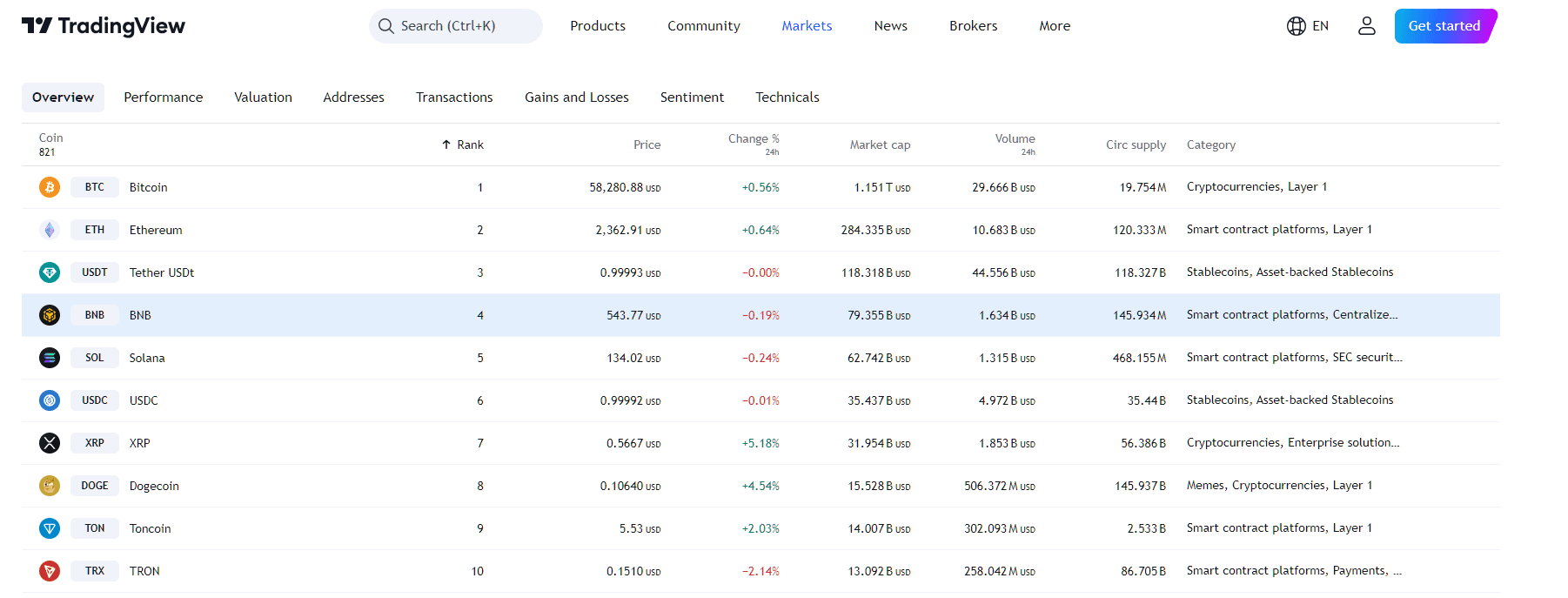Open the Ethereum name link
The width and height of the screenshot is (1568, 598).
[156, 230]
